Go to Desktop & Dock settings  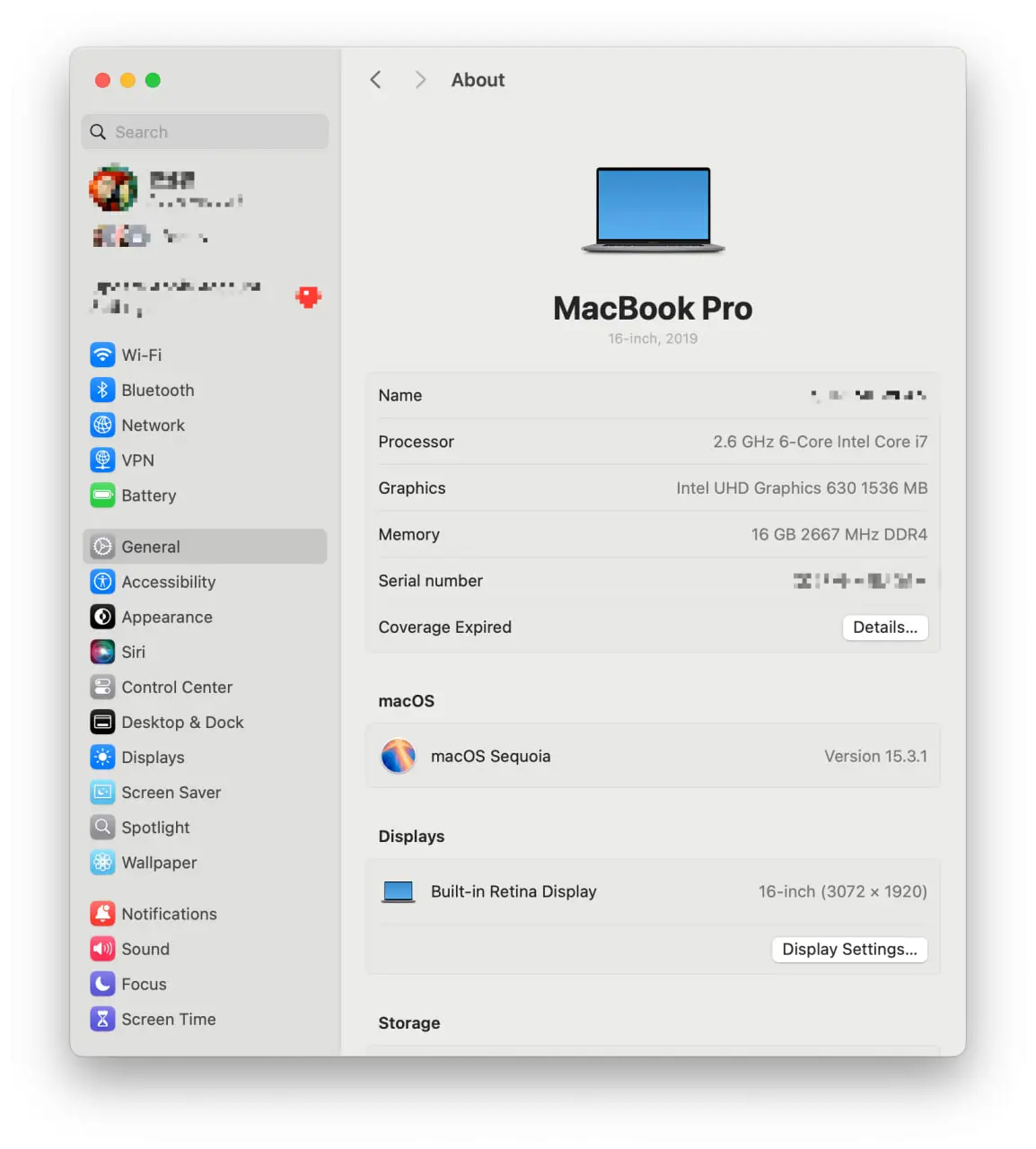coord(182,723)
